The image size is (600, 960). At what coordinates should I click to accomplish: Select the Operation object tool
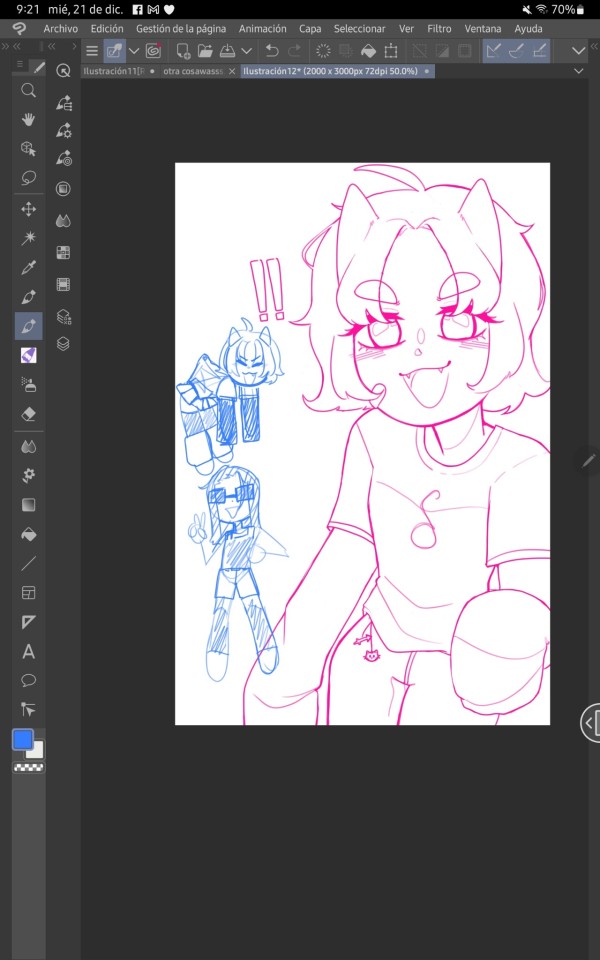point(28,149)
